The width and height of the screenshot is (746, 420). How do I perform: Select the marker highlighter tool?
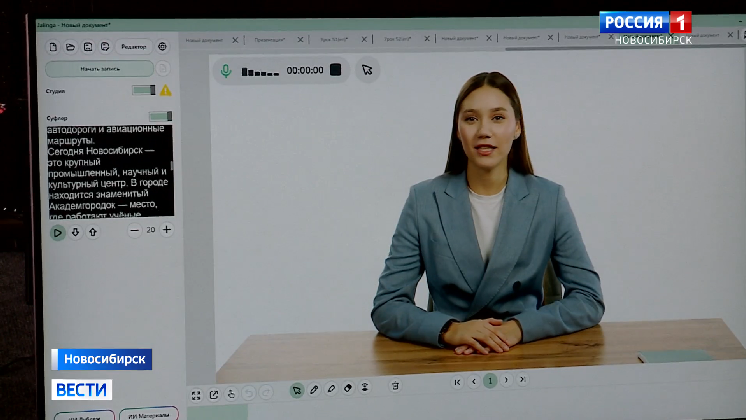331,389
